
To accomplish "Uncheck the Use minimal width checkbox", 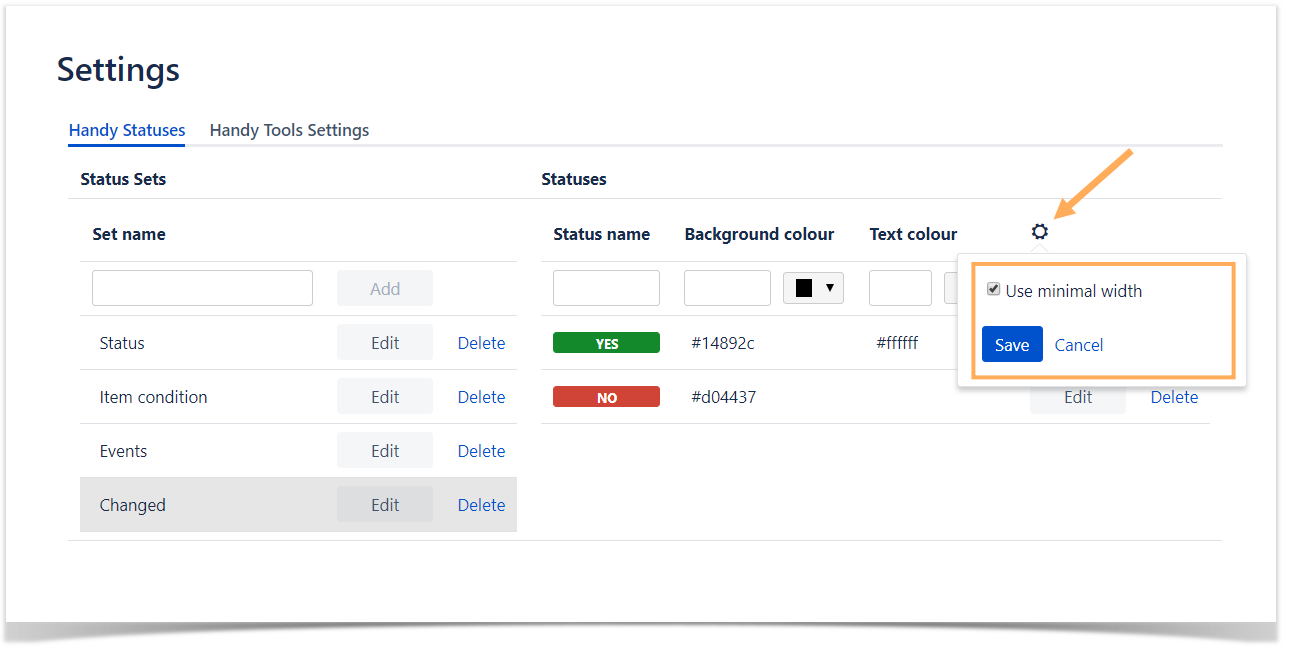I will (x=993, y=290).
